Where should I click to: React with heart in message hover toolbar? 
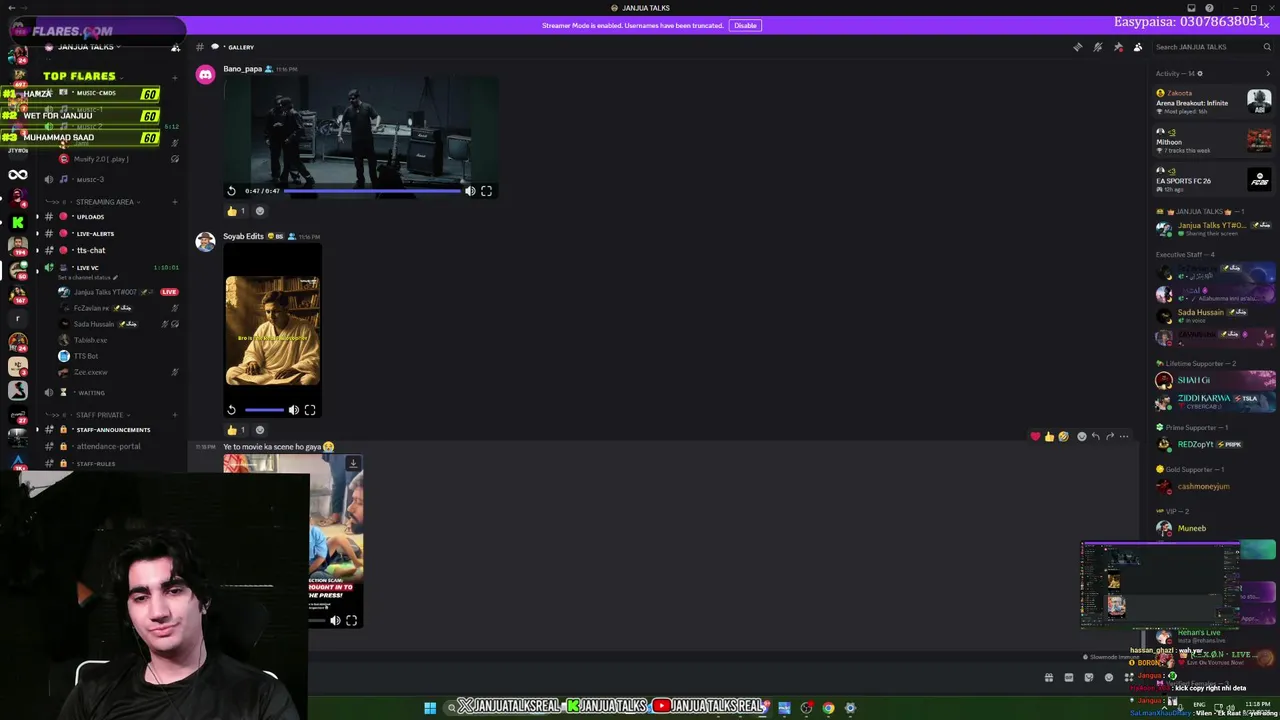(1035, 437)
